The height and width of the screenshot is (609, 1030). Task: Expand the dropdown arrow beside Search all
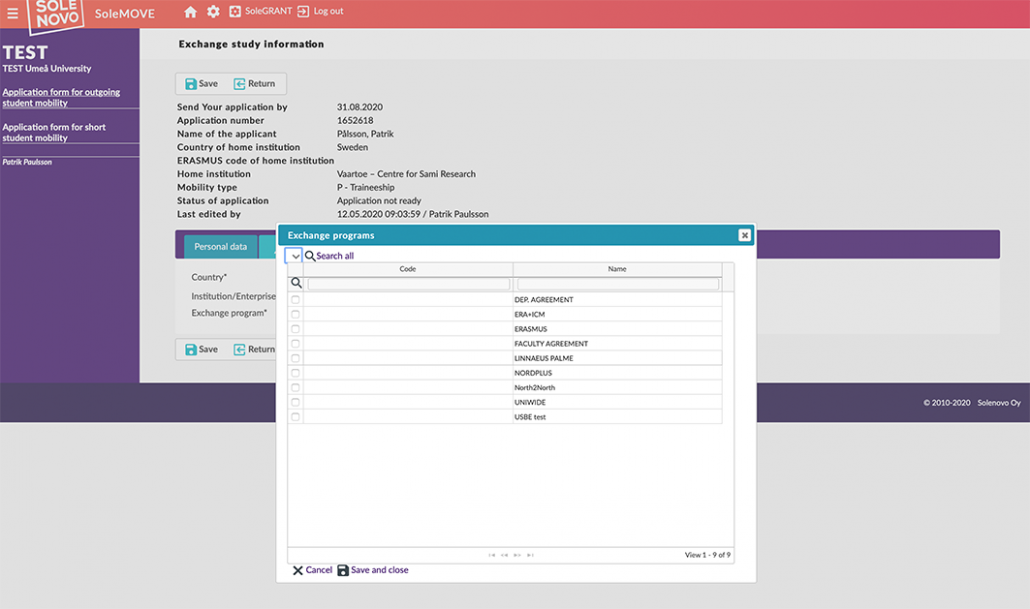click(x=295, y=256)
